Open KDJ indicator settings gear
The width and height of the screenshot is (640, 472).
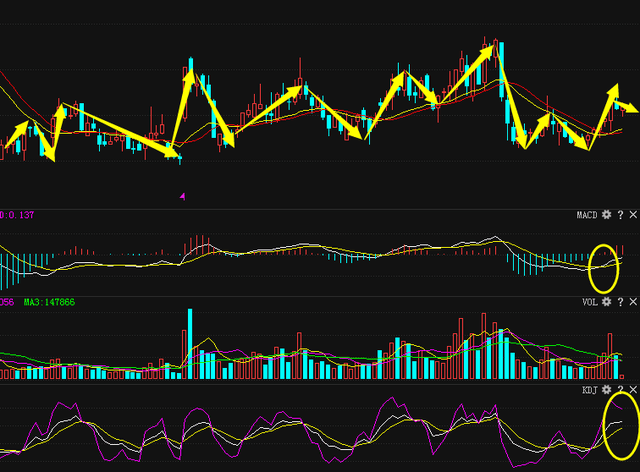point(606,388)
